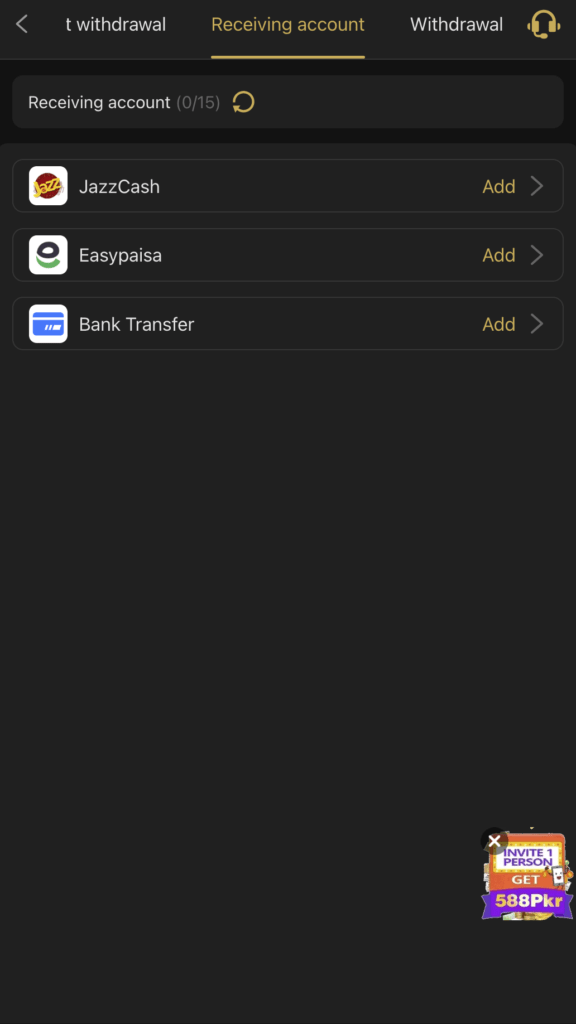The image size is (576, 1024).
Task: Tap the back arrow icon
Action: pyautogui.click(x=22, y=25)
